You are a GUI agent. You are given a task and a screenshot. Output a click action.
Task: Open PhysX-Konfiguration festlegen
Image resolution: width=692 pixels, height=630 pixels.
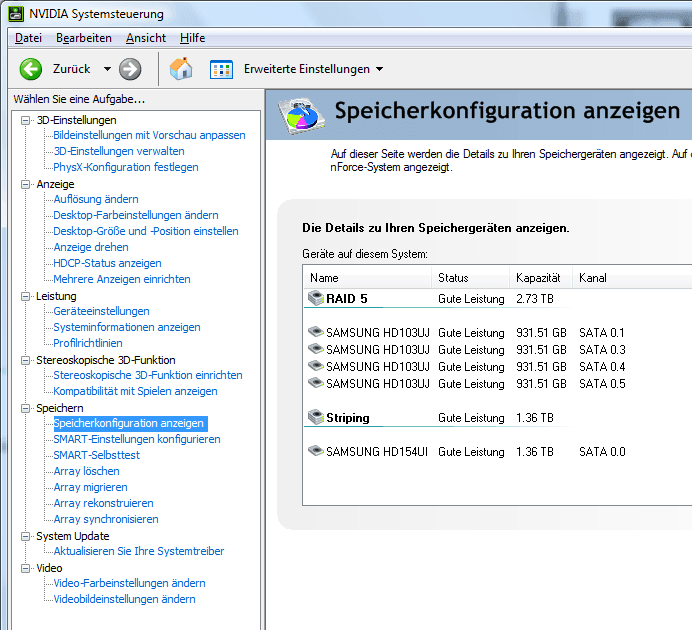pyautogui.click(x=126, y=167)
